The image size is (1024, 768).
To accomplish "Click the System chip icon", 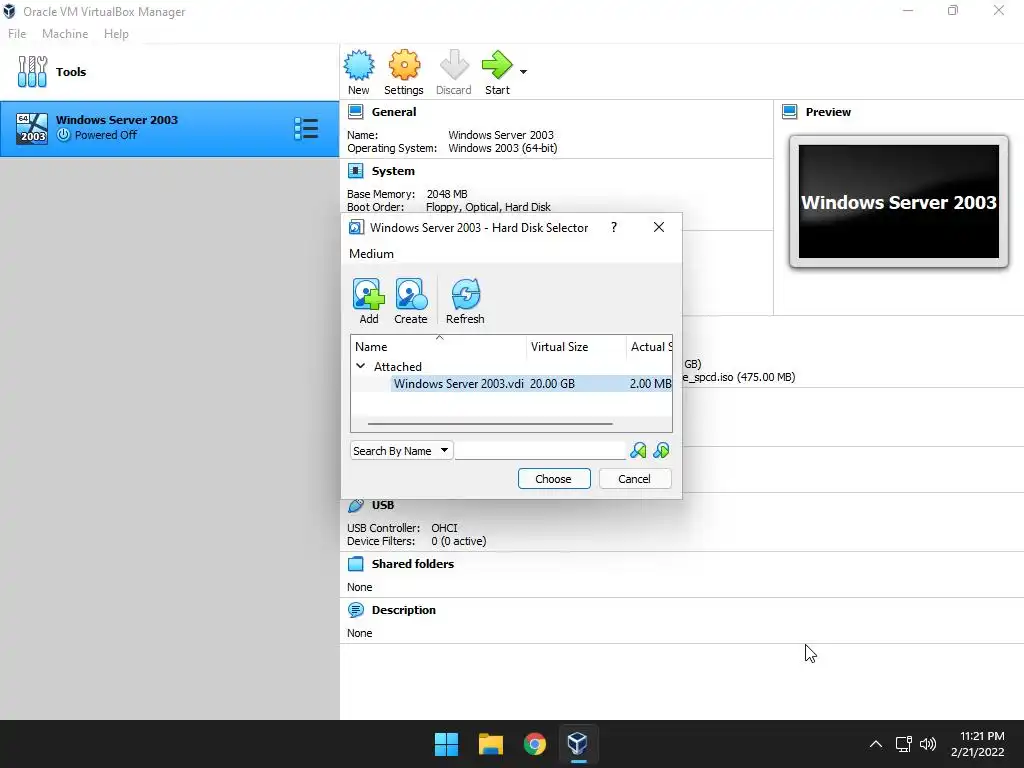I will coord(356,171).
